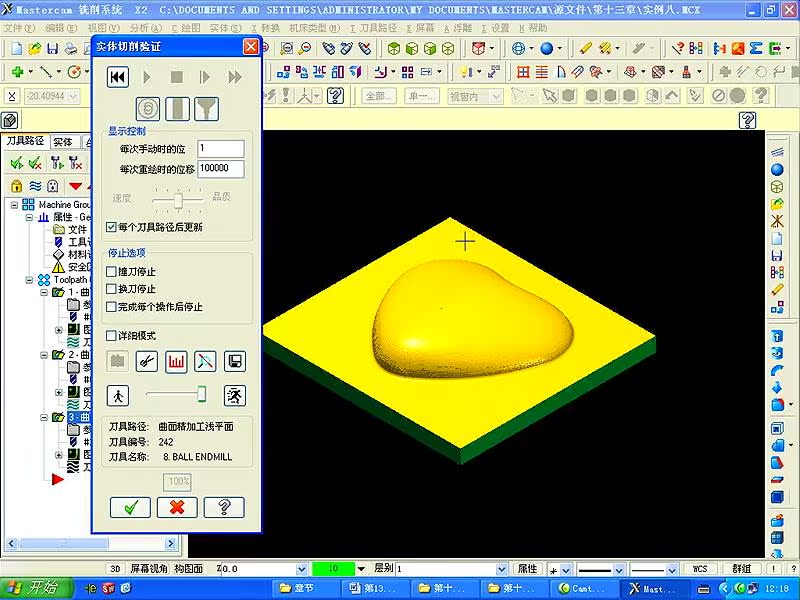Collapse the Toolpath Group tree node
The image size is (800, 600).
click(29, 280)
